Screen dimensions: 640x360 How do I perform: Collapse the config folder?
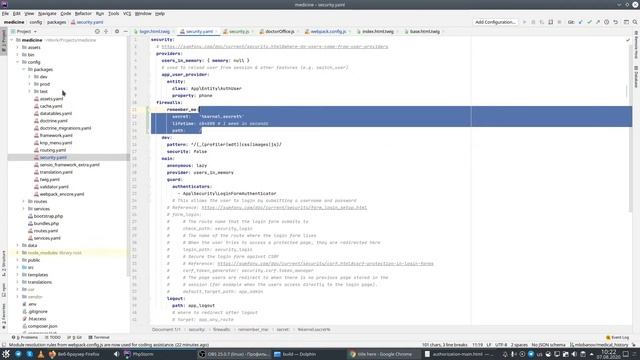click(x=18, y=62)
